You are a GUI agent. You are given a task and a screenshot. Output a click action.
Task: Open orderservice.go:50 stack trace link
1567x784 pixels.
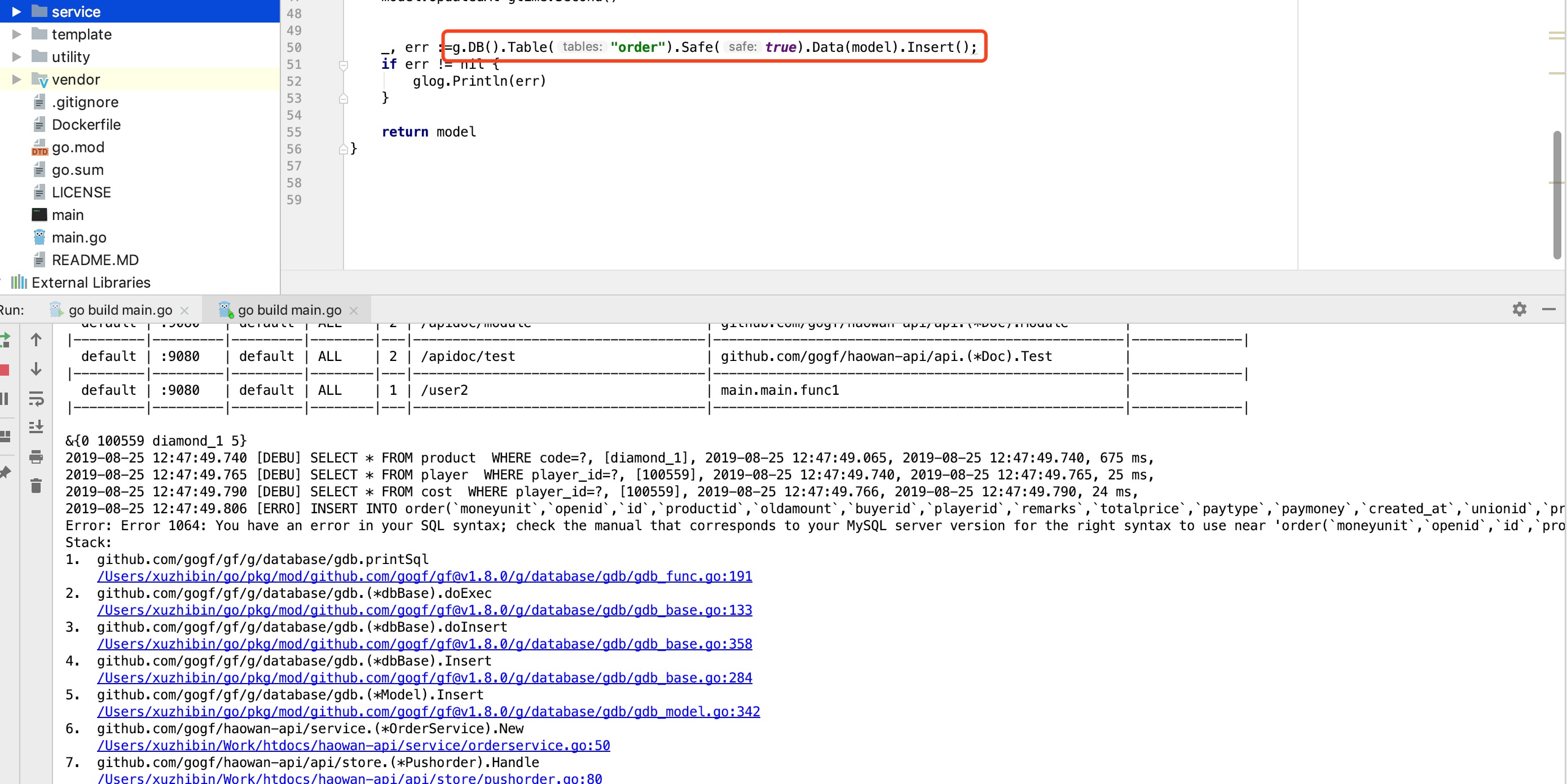coord(353,745)
